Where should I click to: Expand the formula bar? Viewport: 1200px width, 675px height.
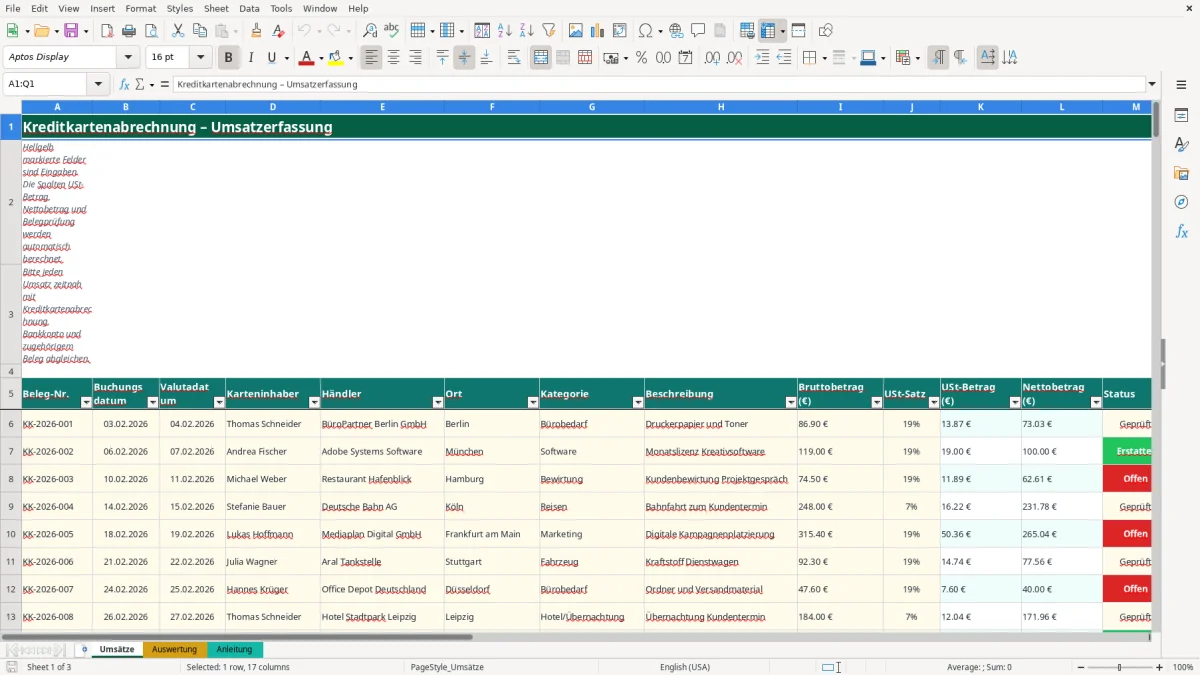point(1153,84)
